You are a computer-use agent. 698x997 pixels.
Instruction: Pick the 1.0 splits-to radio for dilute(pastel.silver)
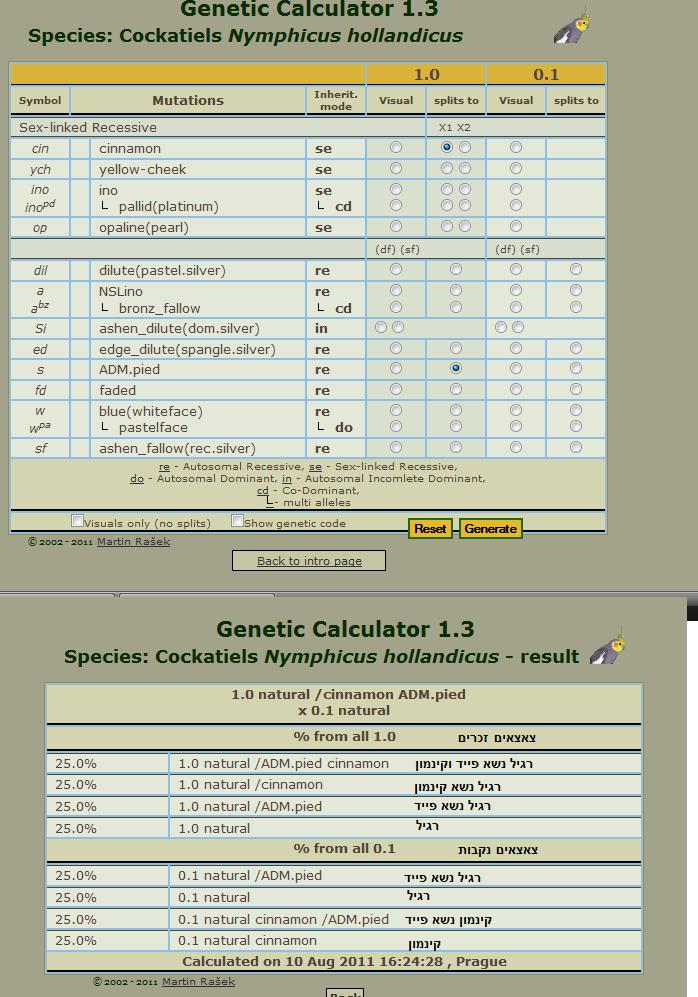pos(456,270)
